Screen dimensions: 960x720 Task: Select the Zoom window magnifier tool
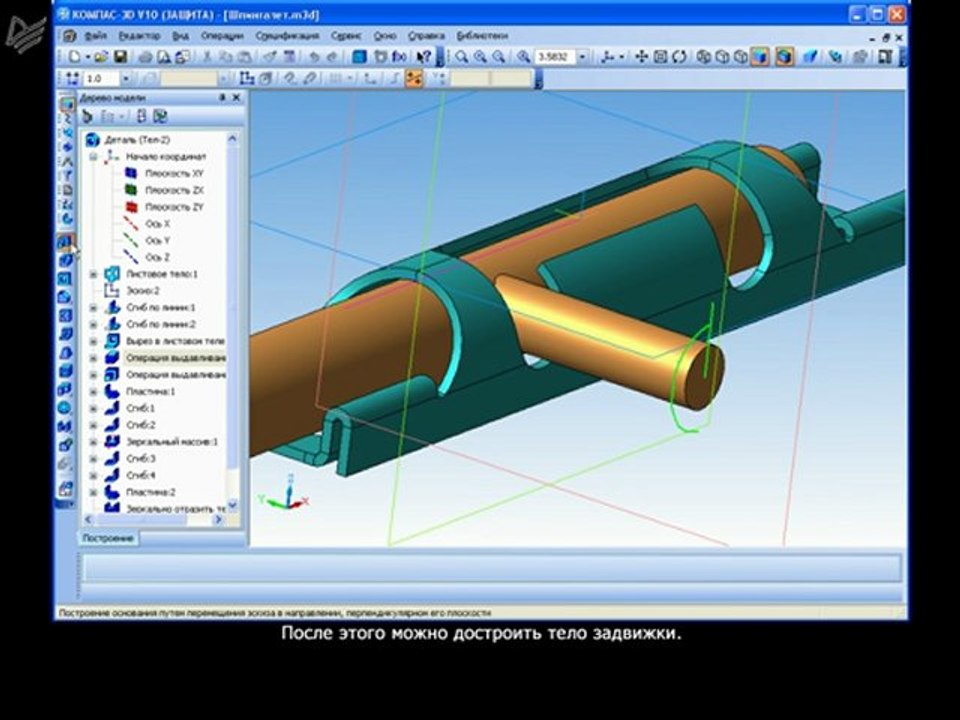click(462, 57)
